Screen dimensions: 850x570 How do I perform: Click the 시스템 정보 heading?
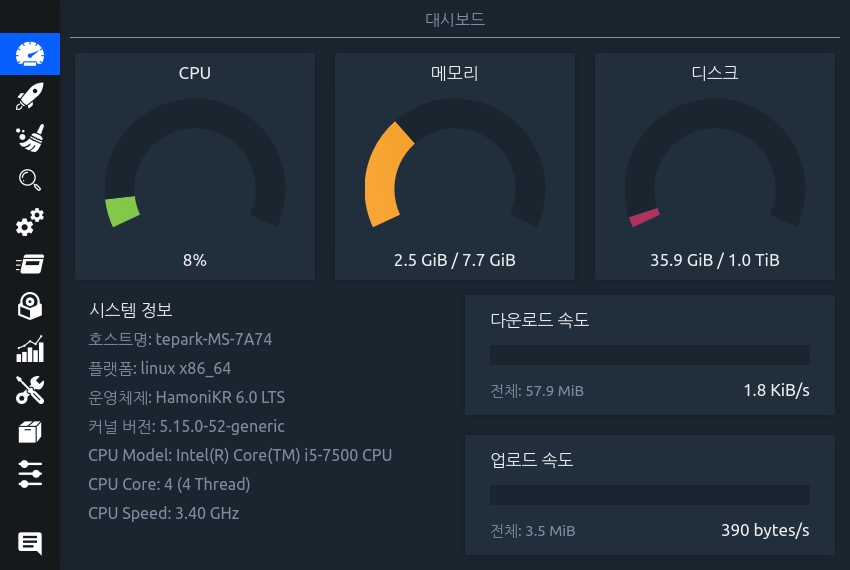point(131,310)
